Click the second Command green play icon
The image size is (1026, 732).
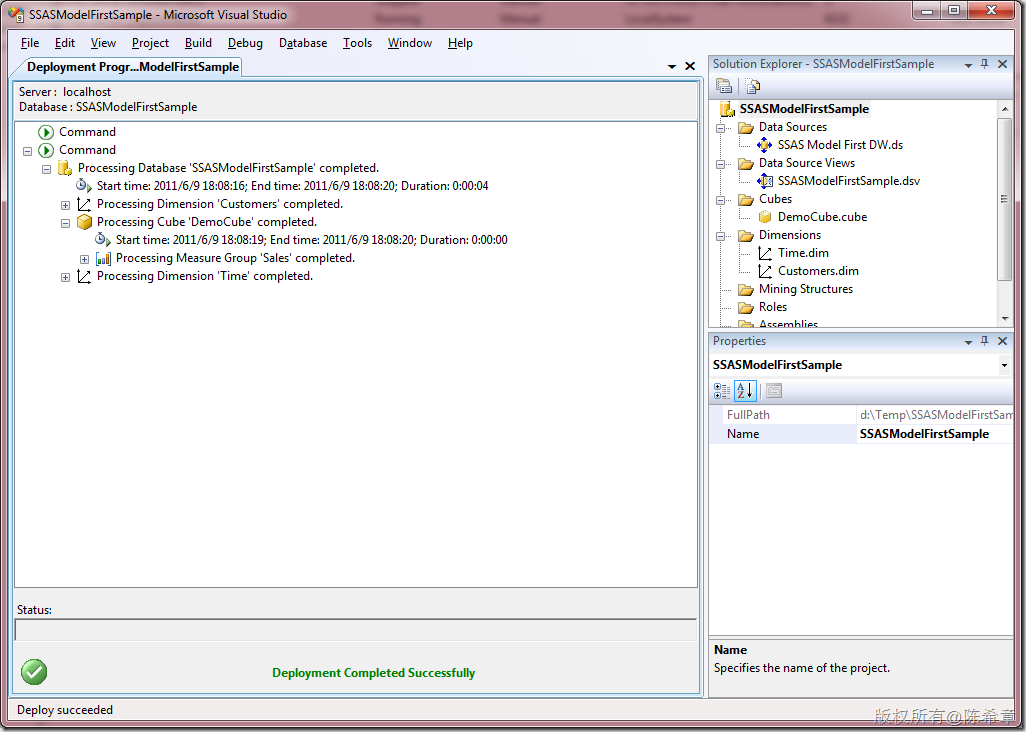click(x=46, y=150)
